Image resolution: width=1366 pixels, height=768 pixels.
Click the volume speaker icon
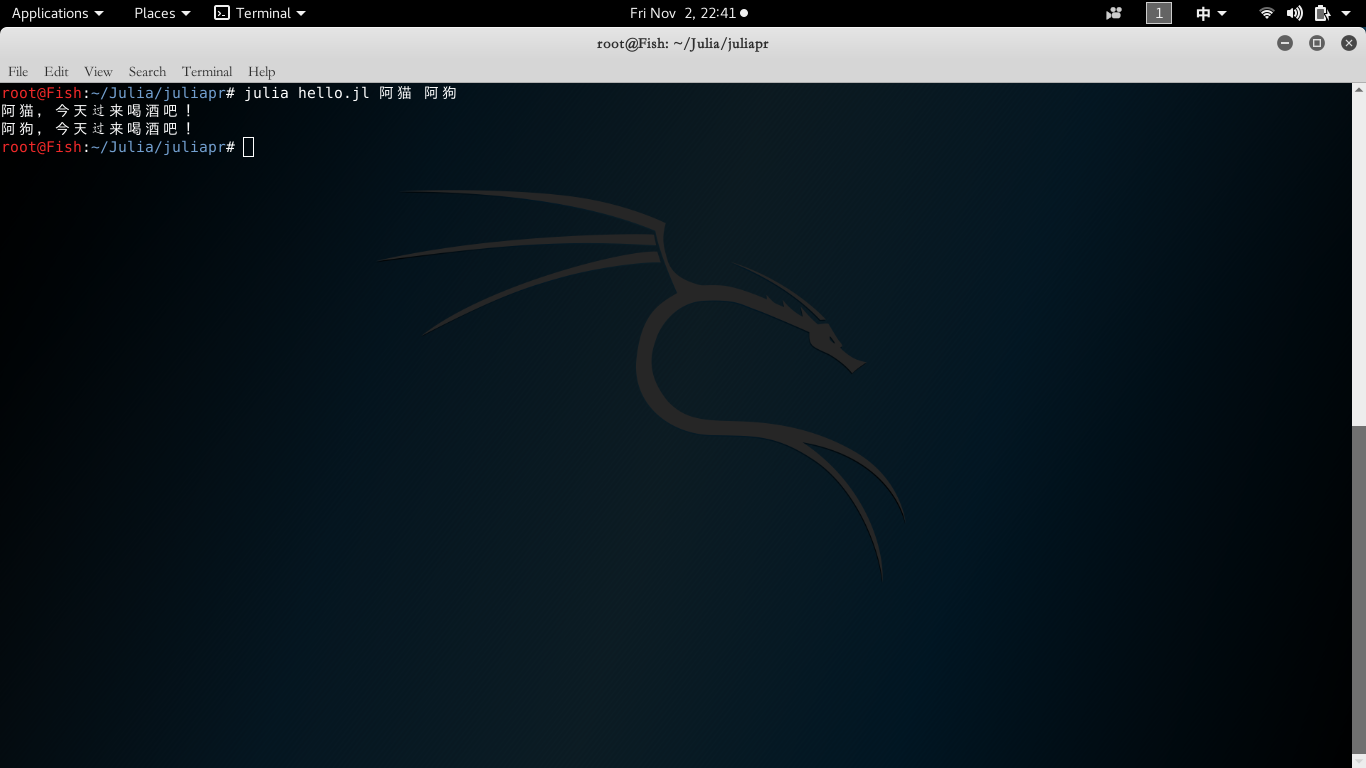[1295, 13]
